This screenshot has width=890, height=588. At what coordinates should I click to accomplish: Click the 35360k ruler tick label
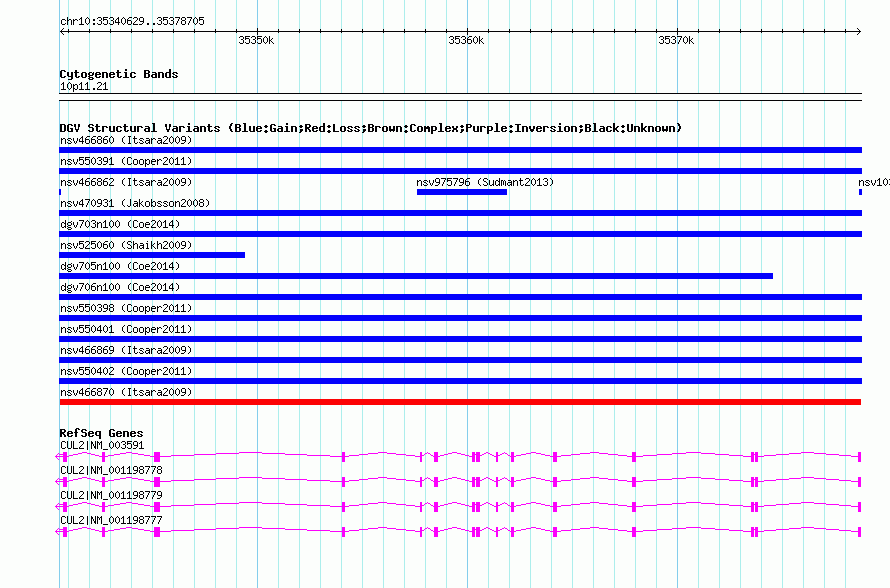click(x=466, y=40)
